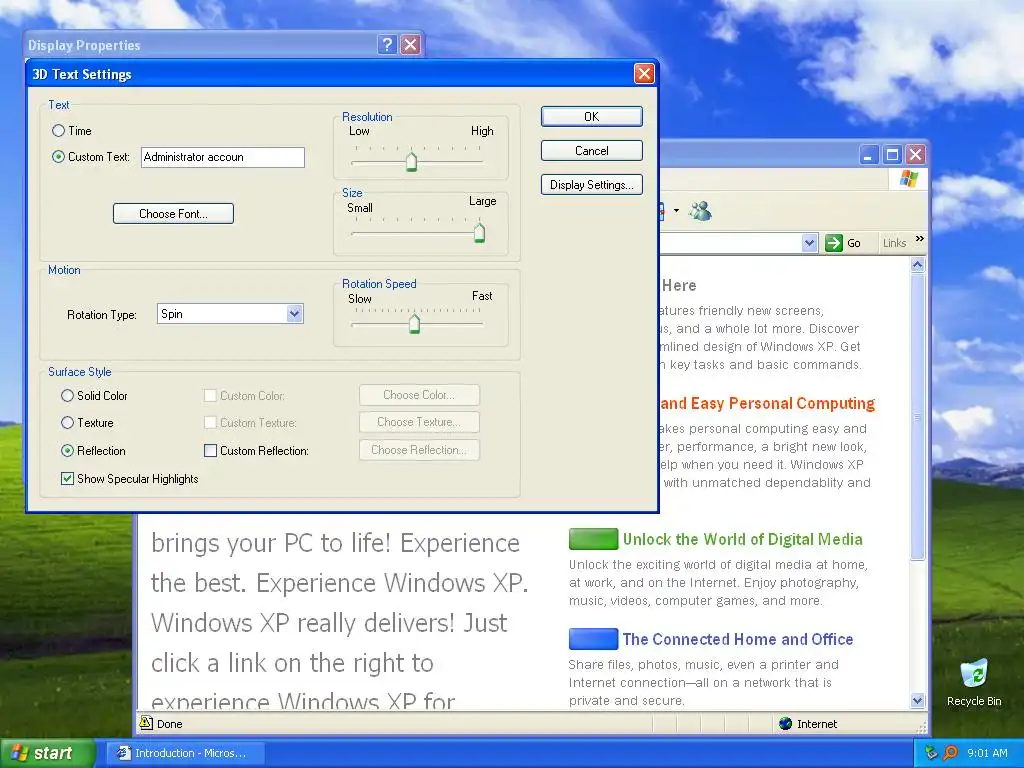This screenshot has width=1024, height=768.
Task: Click the Size slider thumb
Action: 479,232
